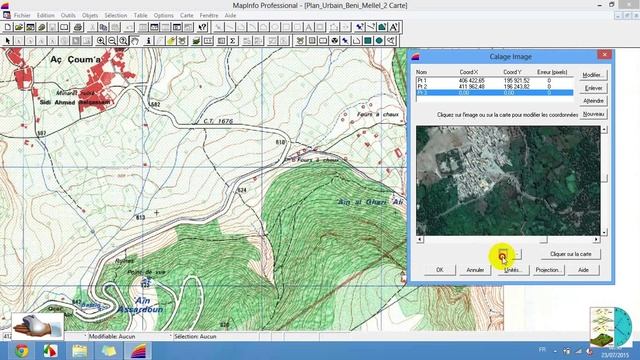Click the Line Style icon
The image size is (640, 360).
coord(371,27)
